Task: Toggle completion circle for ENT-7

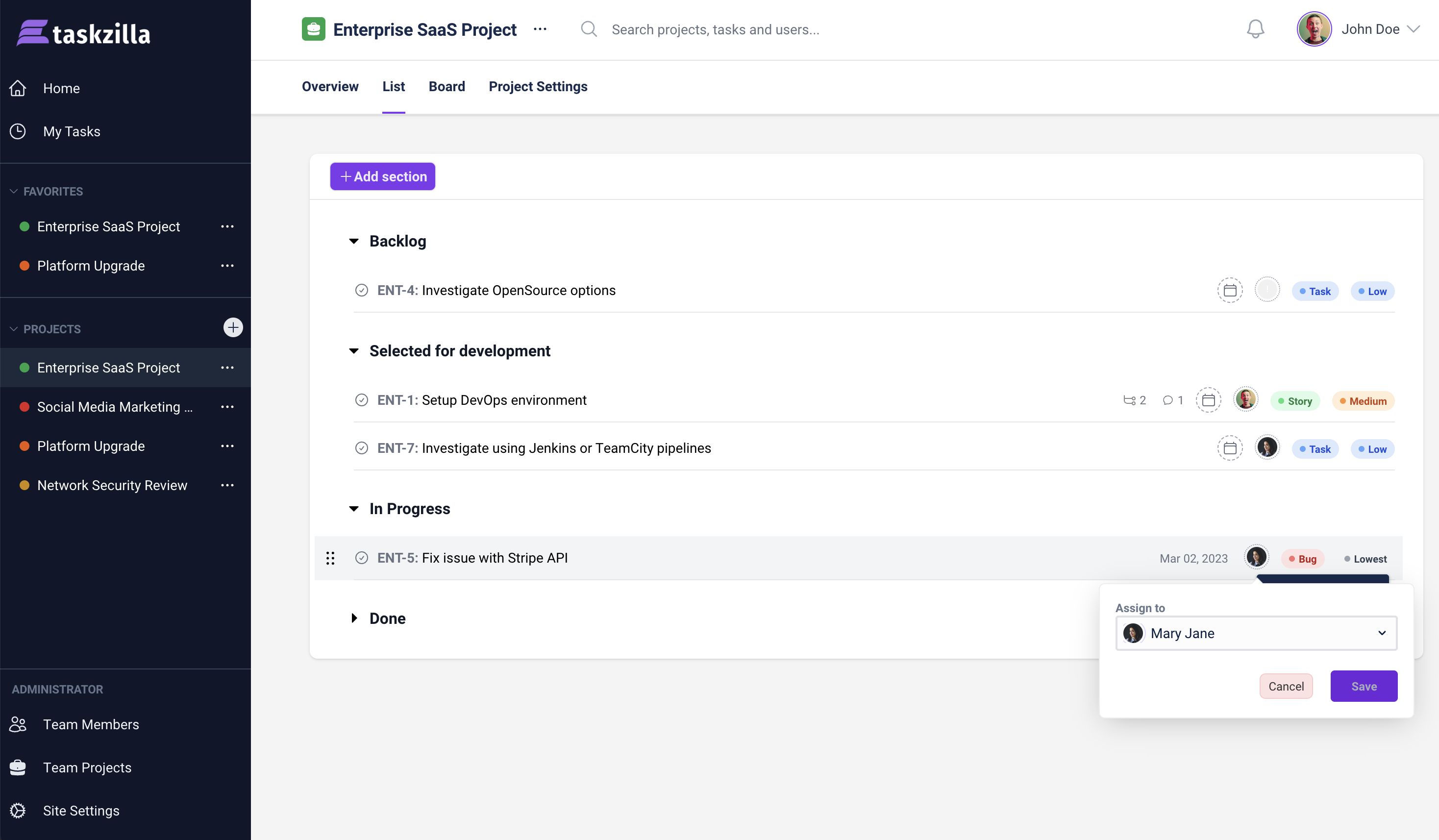Action: tap(361, 448)
